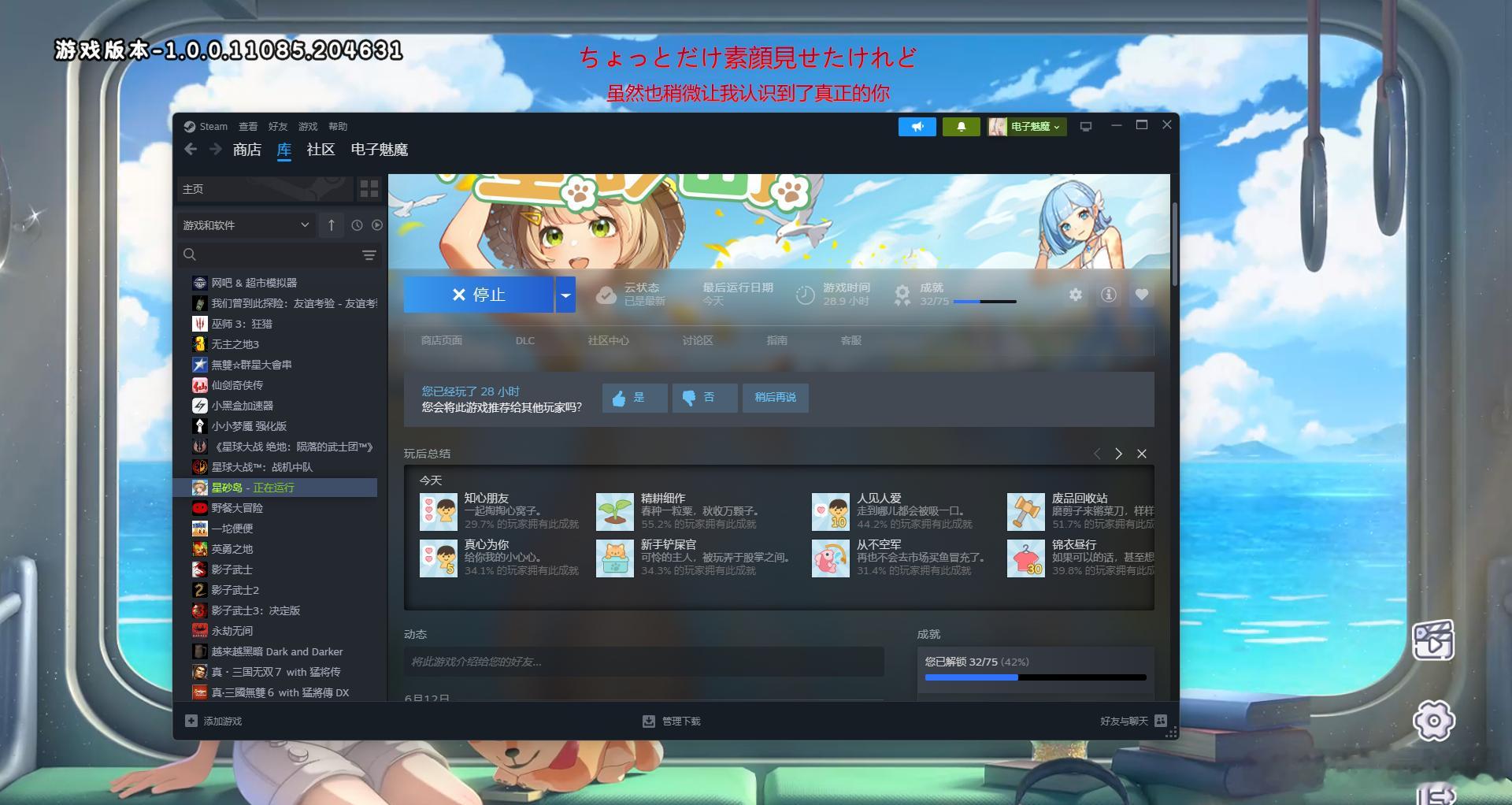1512x805 pixels.
Task: Open the 讨论区 link
Action: [698, 340]
